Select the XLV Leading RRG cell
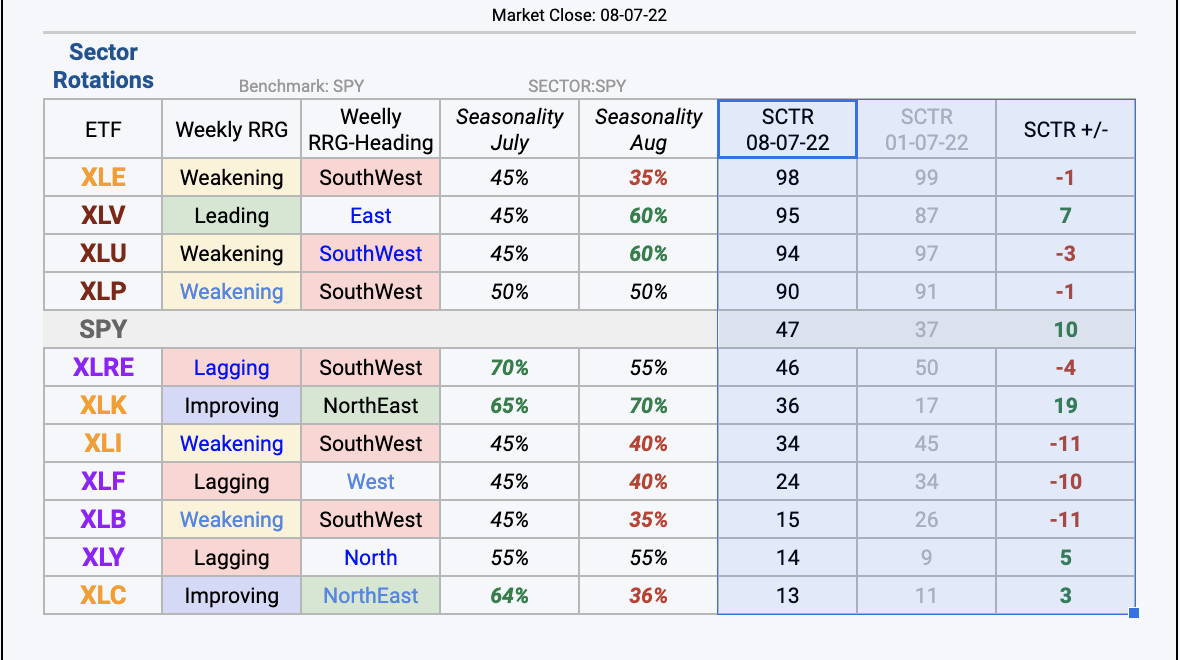Image resolution: width=1180 pixels, height=660 pixels. [x=232, y=215]
